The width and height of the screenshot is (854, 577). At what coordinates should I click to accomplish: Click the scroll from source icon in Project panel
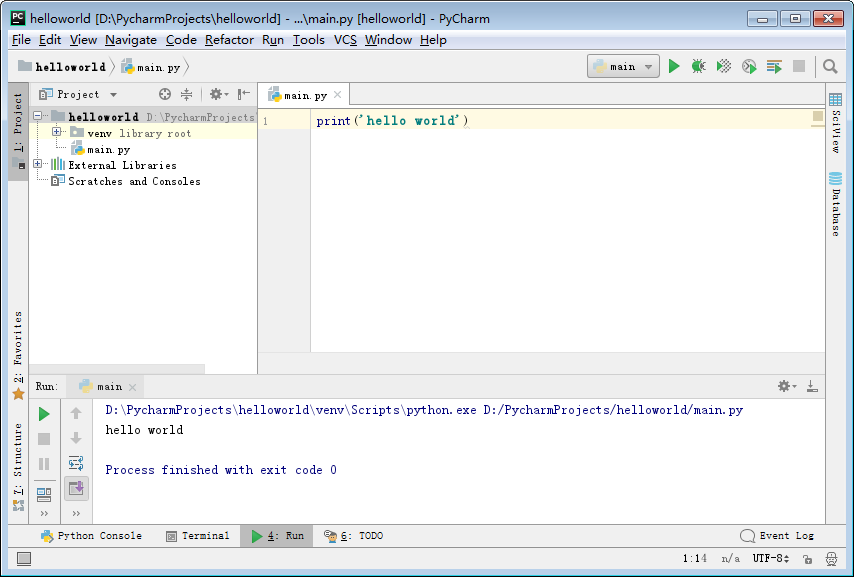(x=165, y=94)
